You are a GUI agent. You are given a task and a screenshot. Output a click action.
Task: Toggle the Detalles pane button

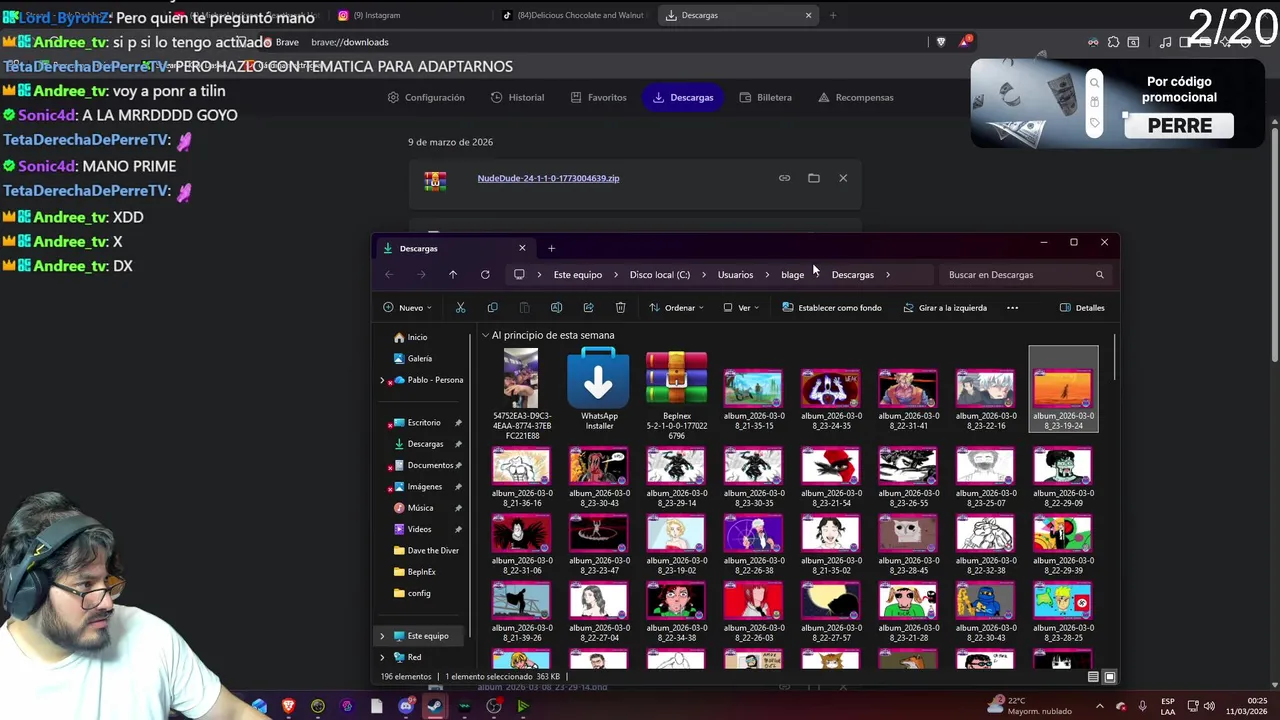point(1082,308)
